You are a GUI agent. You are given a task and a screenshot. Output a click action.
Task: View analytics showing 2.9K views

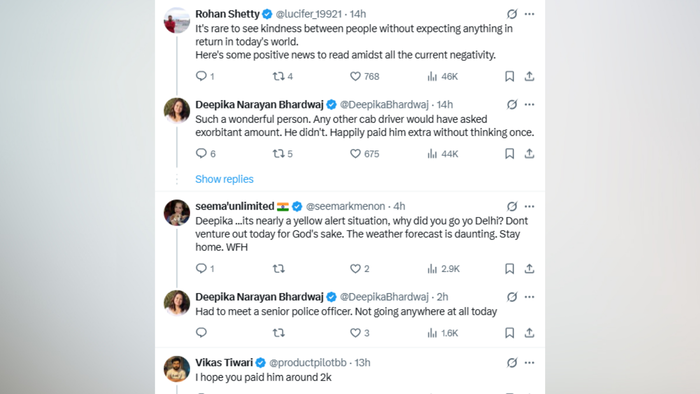pyautogui.click(x=443, y=269)
